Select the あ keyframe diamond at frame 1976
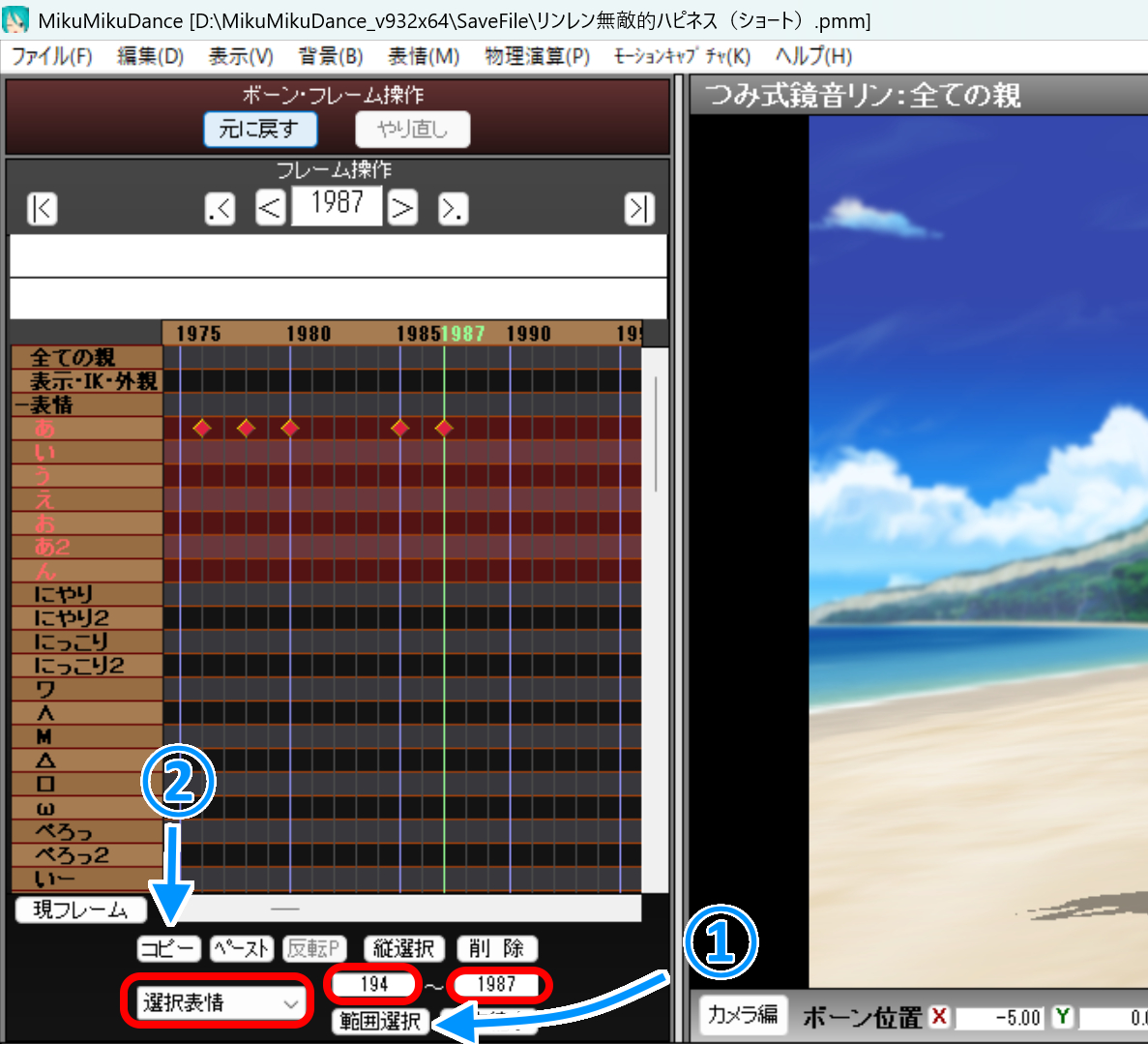The image size is (1148, 1044). pos(202,428)
